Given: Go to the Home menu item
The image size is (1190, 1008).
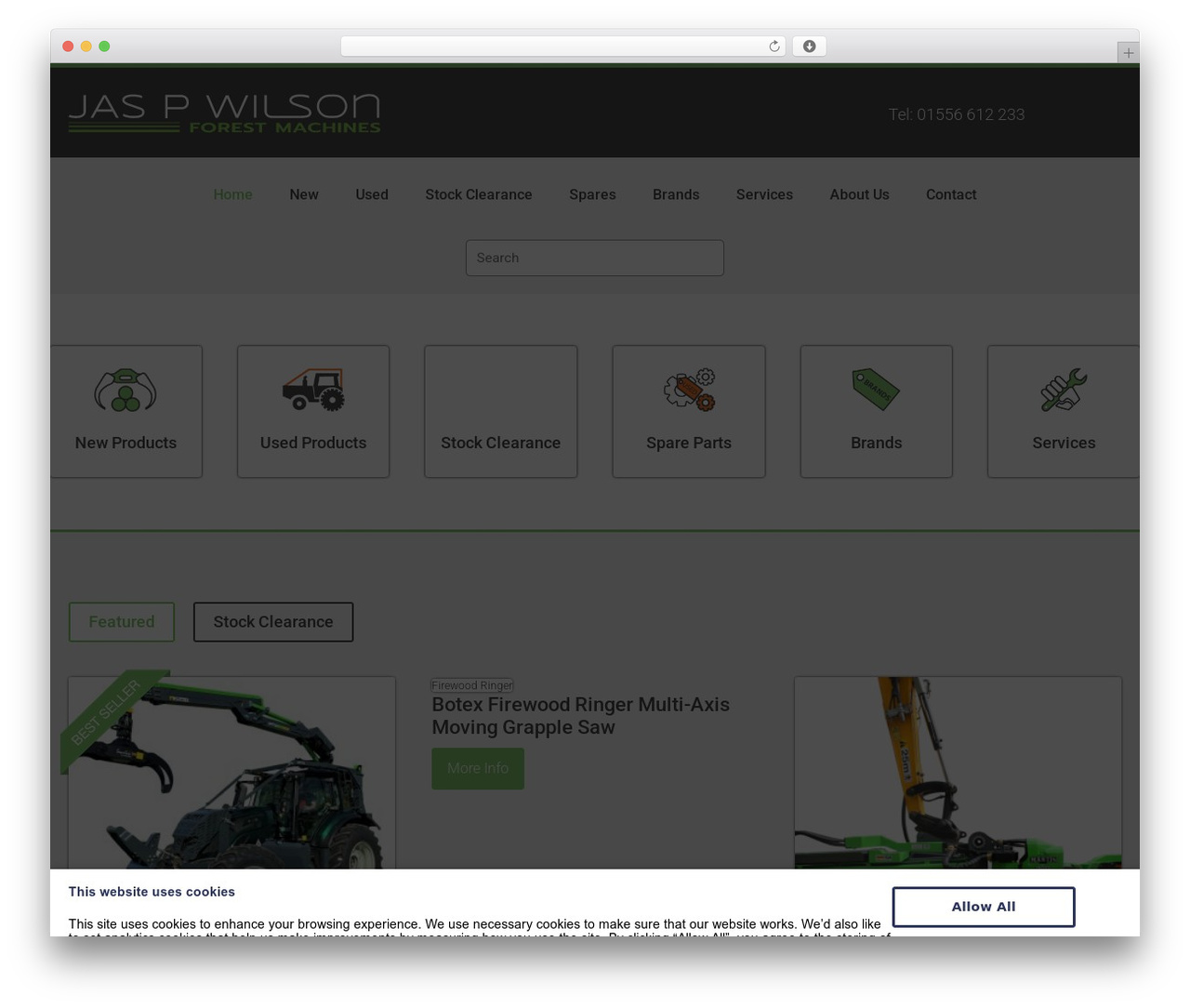Looking at the screenshot, I should point(232,194).
